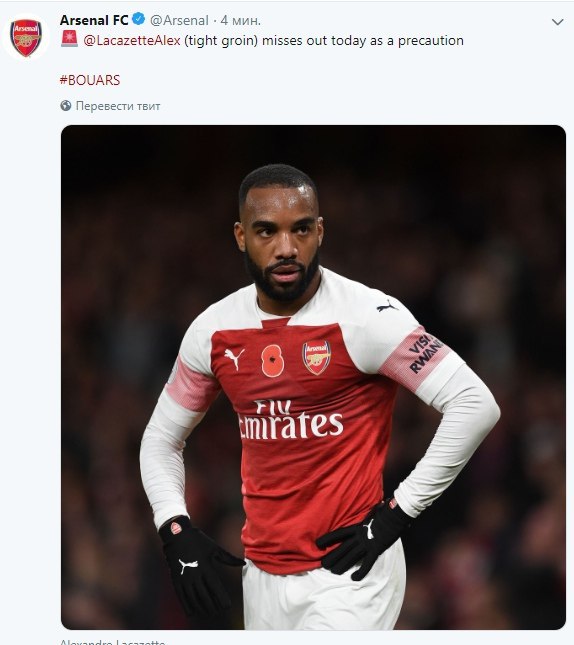Click the Visit Rwanda sleeve patch

tap(425, 353)
